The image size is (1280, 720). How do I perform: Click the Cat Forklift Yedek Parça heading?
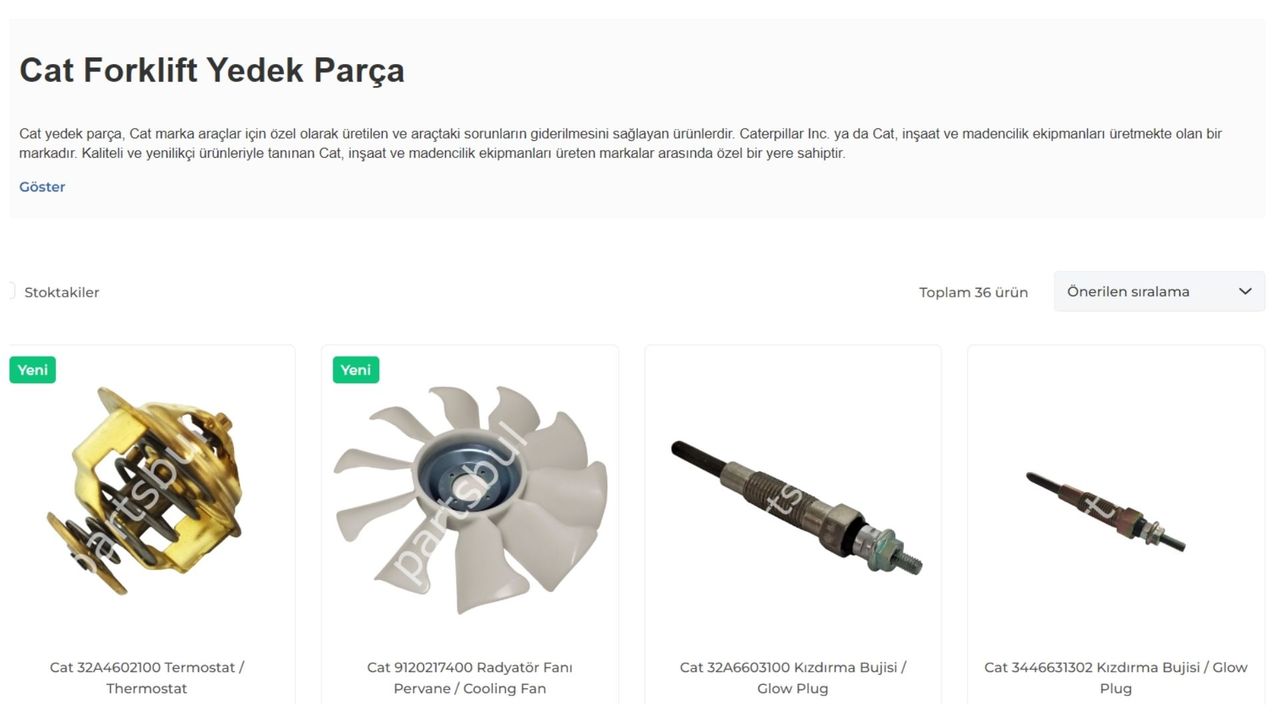tap(212, 71)
